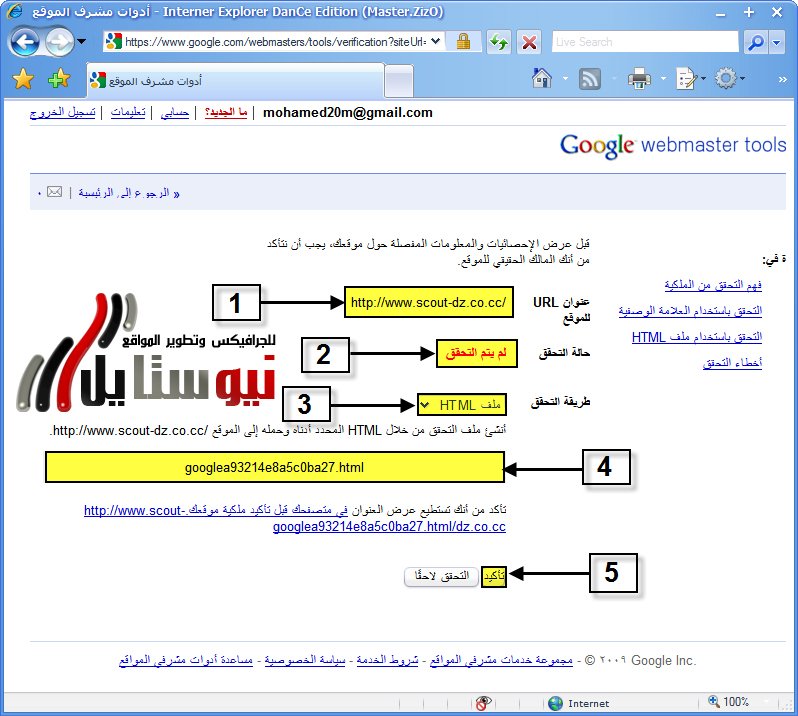
Task: Click the تأكيد verify button
Action: (494, 576)
